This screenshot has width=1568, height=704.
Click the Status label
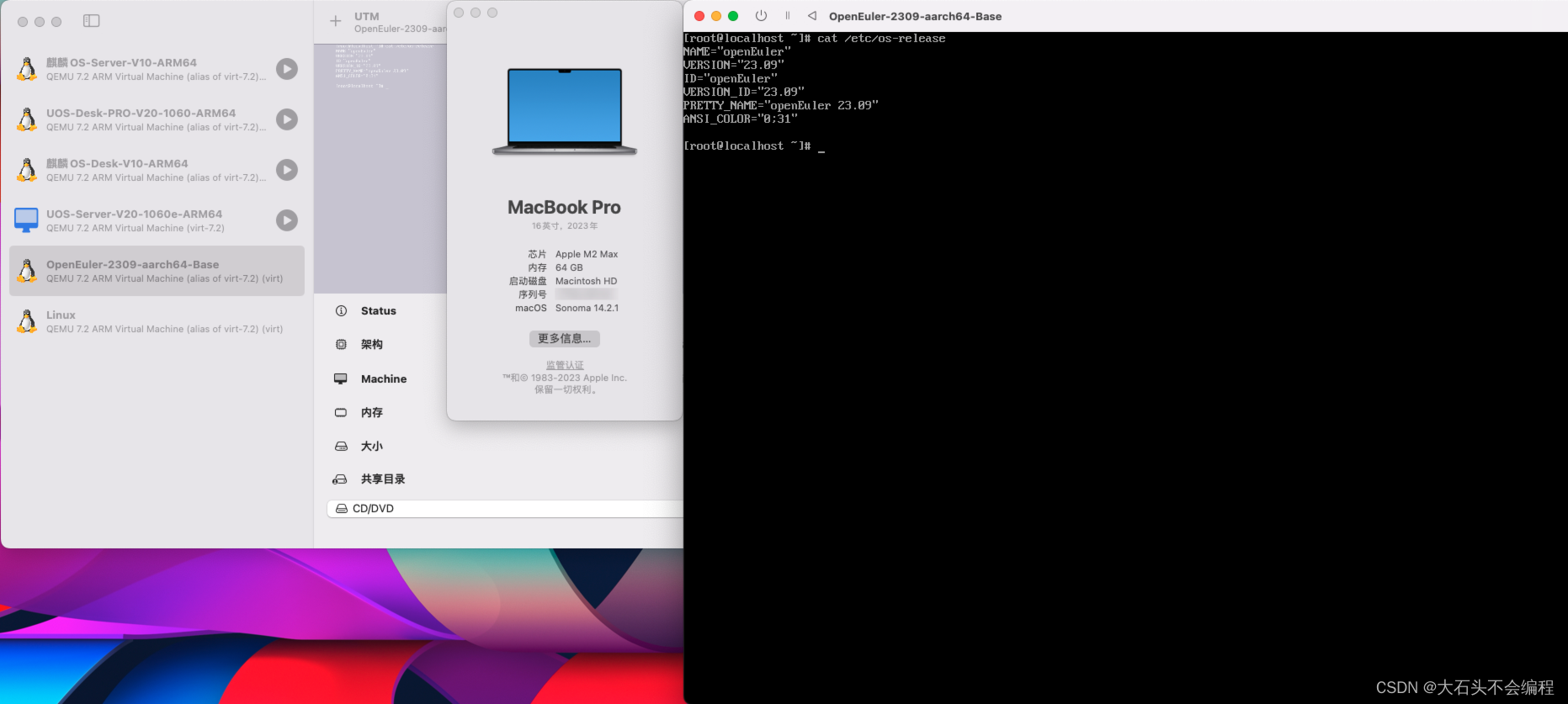[x=379, y=310]
